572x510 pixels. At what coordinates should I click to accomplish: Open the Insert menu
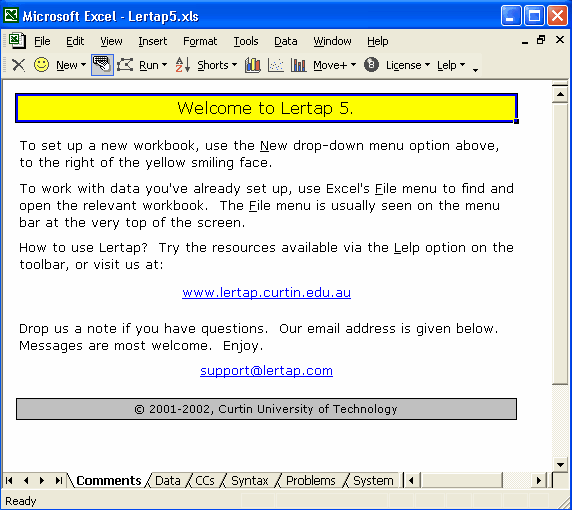click(152, 41)
